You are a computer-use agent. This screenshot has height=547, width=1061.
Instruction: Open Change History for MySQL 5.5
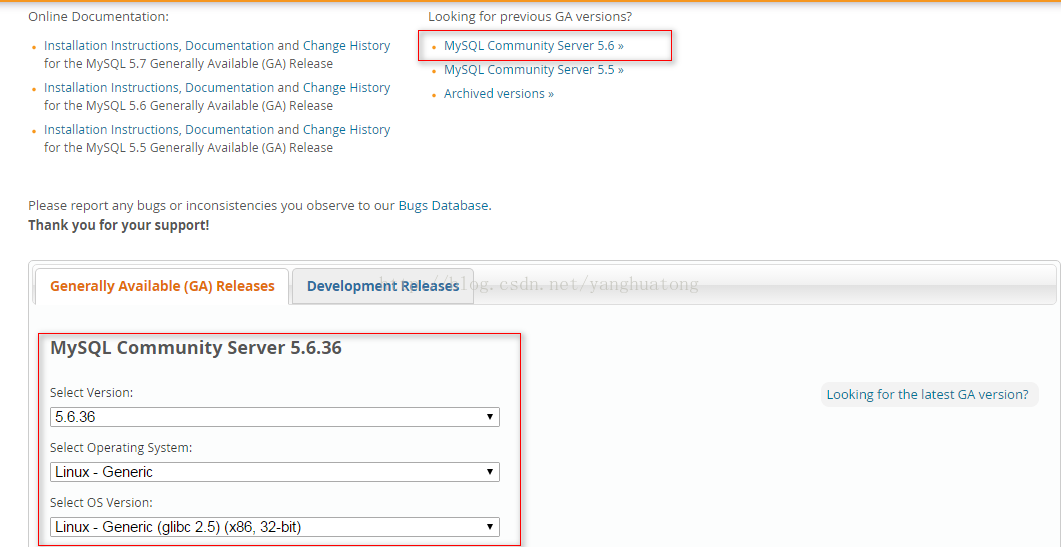pyautogui.click(x=346, y=130)
